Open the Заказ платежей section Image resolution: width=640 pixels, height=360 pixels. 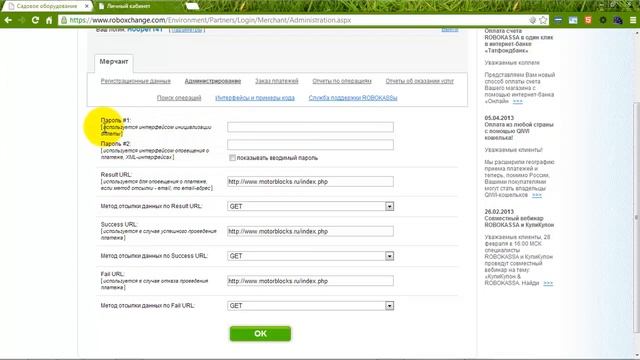[277, 81]
